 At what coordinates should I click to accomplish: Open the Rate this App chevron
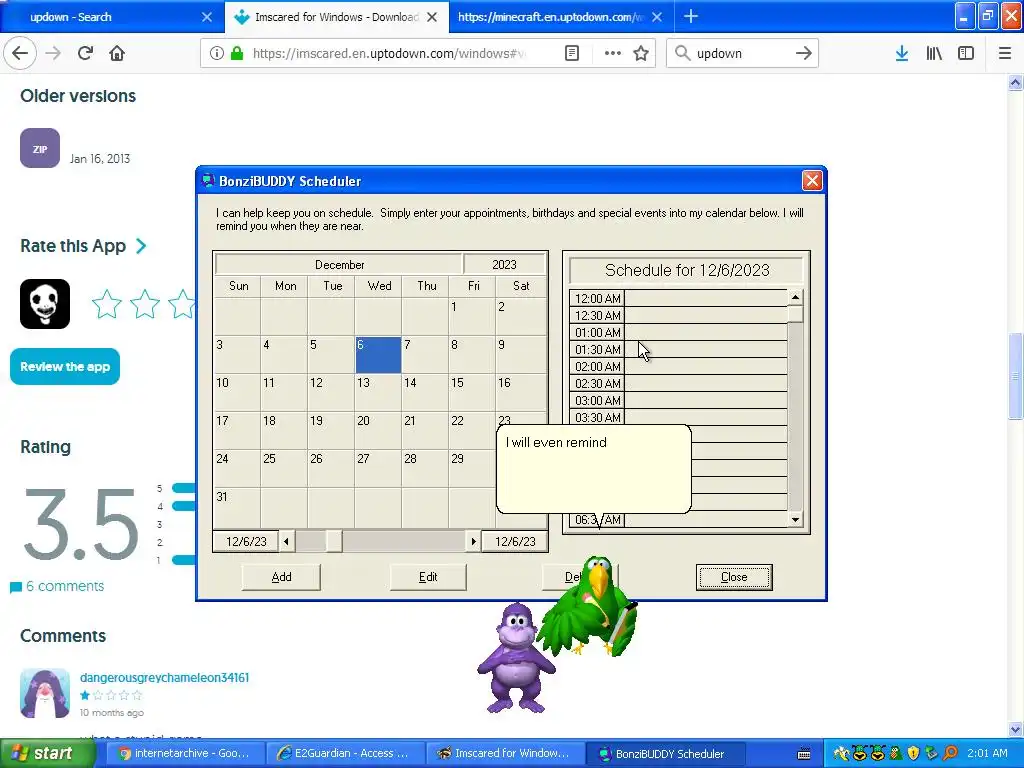[141, 246]
